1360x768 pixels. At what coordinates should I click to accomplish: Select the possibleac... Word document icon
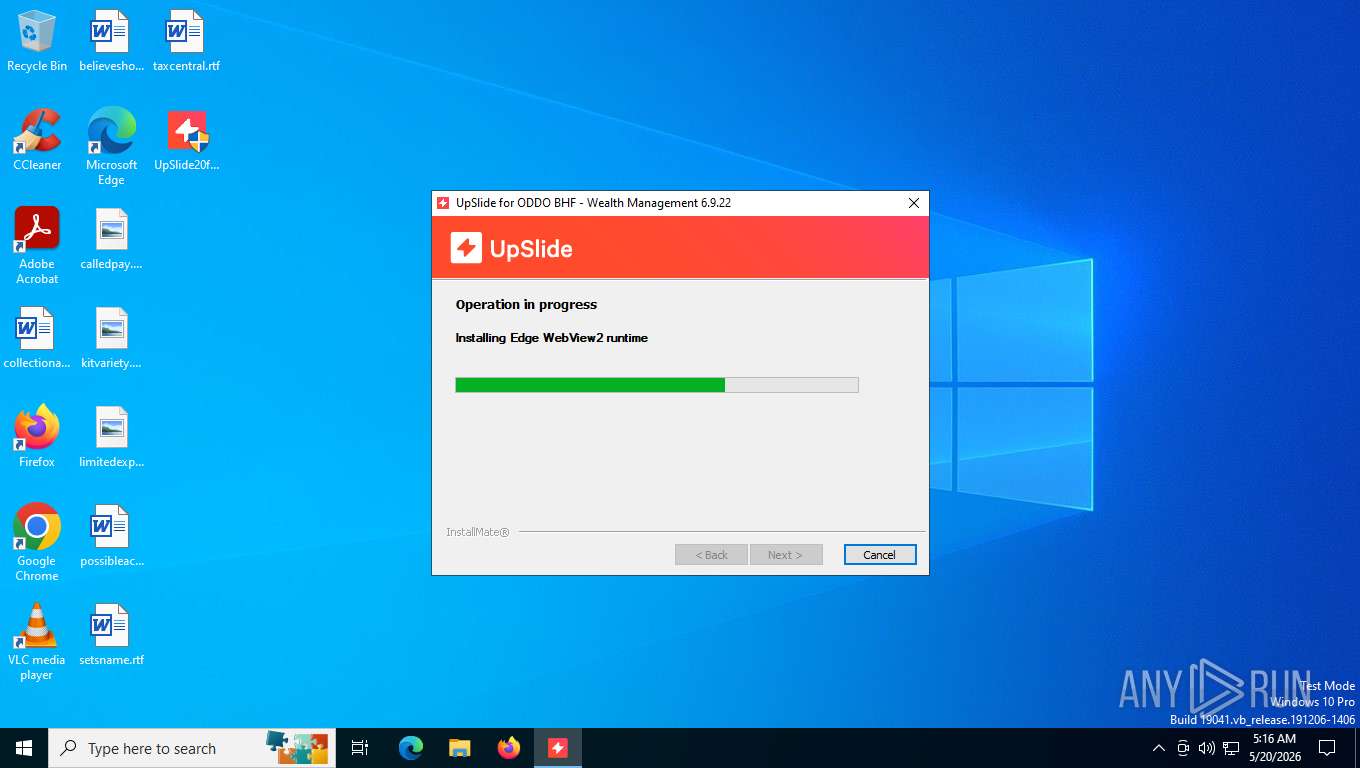tap(111, 536)
